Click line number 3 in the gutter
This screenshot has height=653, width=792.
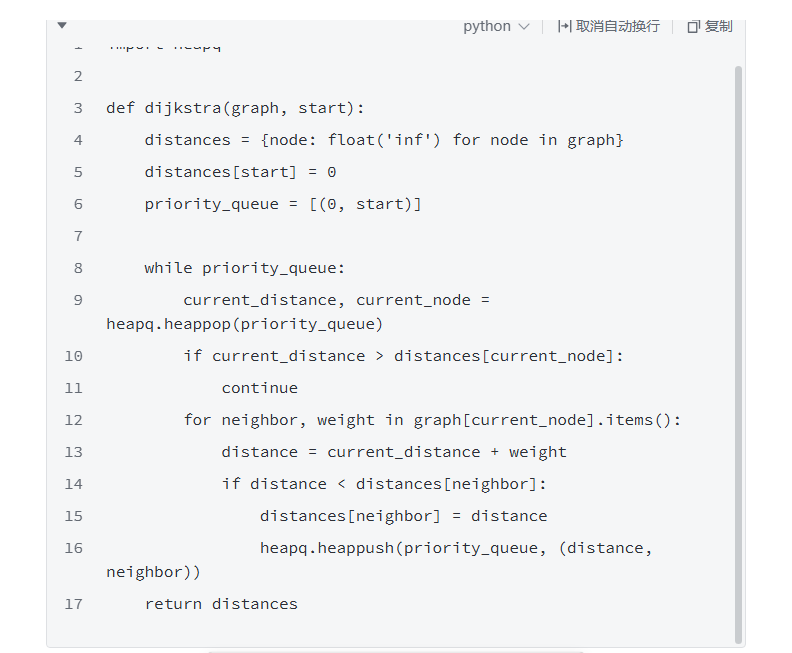78,108
